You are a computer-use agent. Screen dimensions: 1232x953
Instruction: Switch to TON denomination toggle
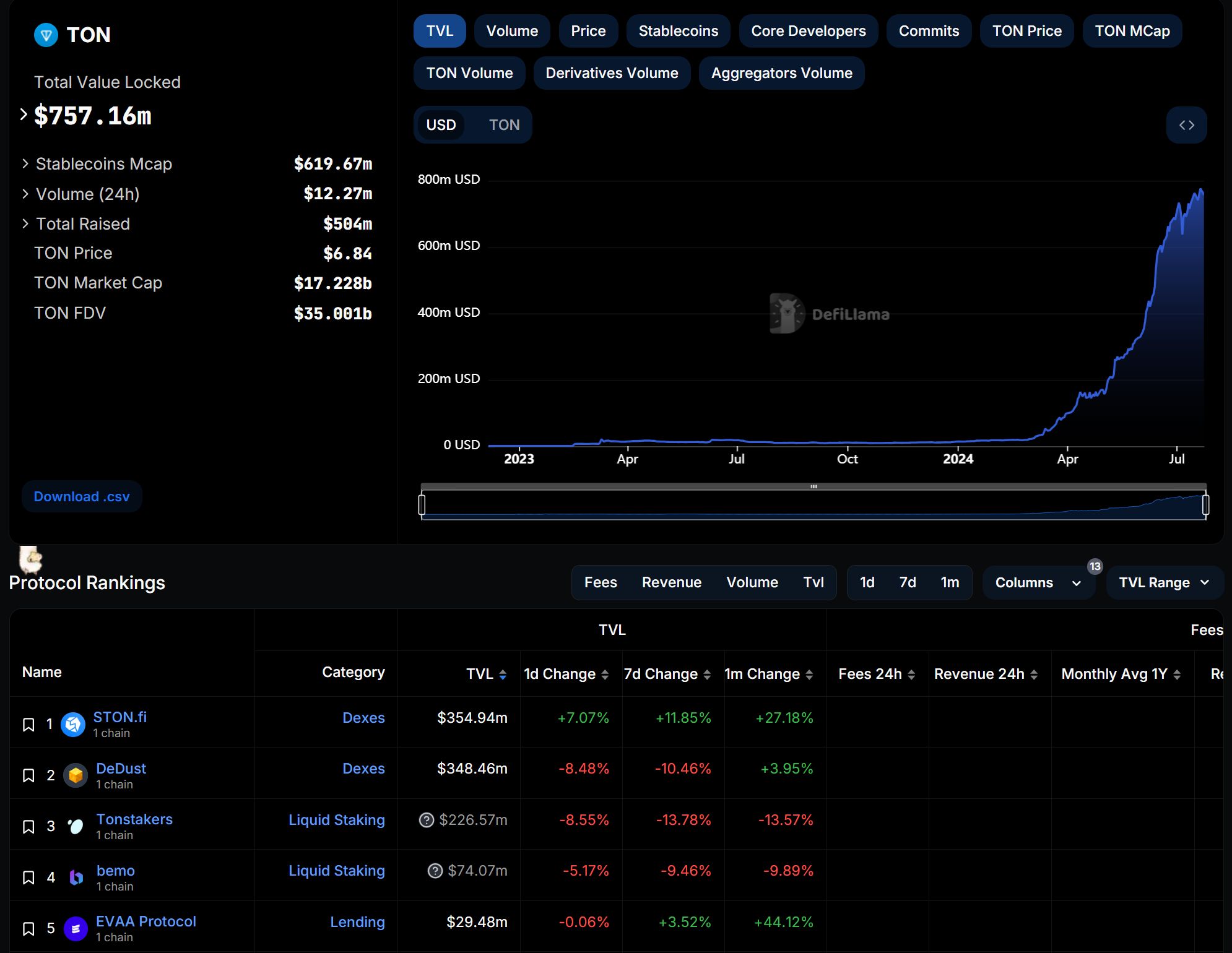click(503, 124)
